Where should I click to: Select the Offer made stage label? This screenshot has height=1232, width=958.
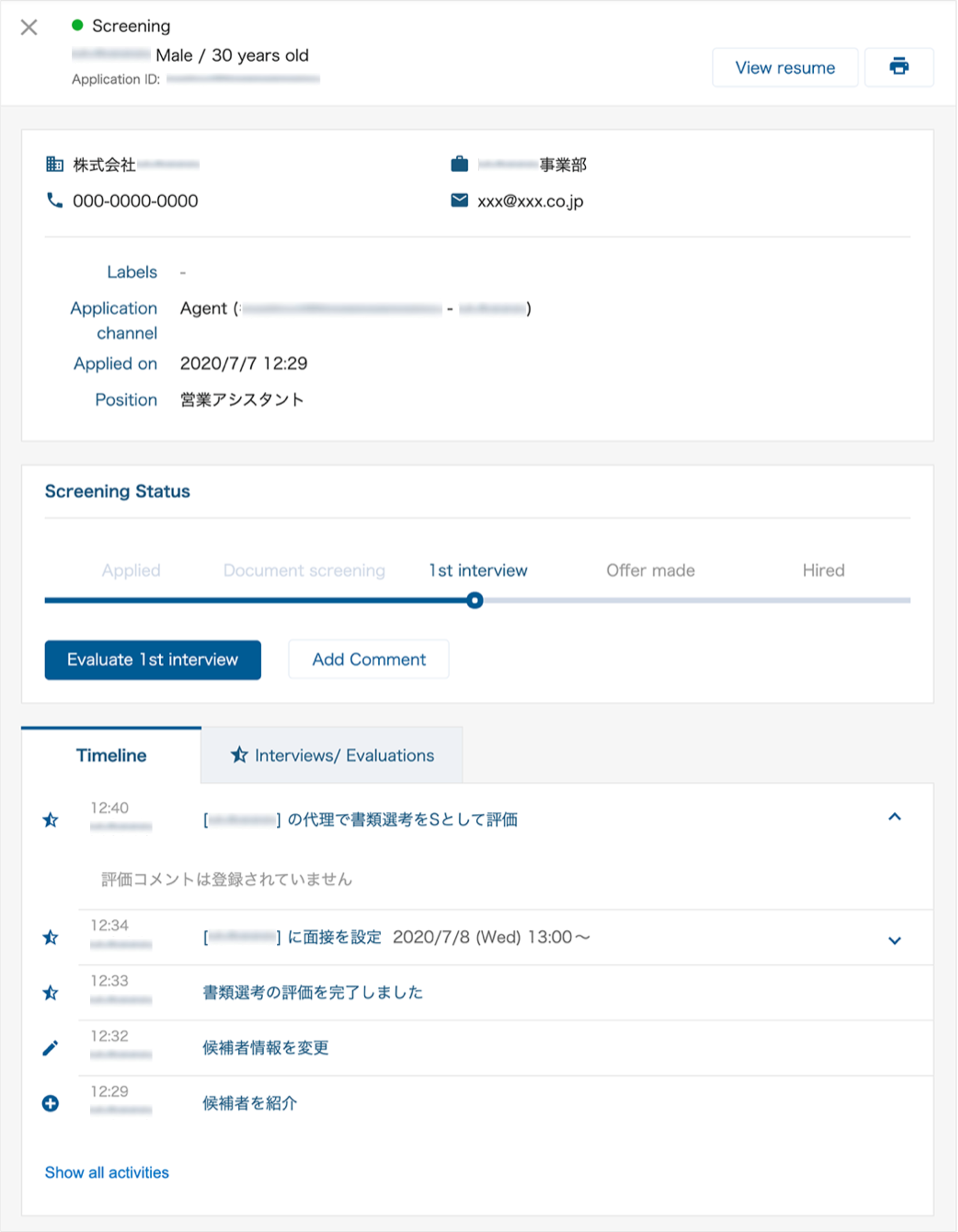(651, 570)
